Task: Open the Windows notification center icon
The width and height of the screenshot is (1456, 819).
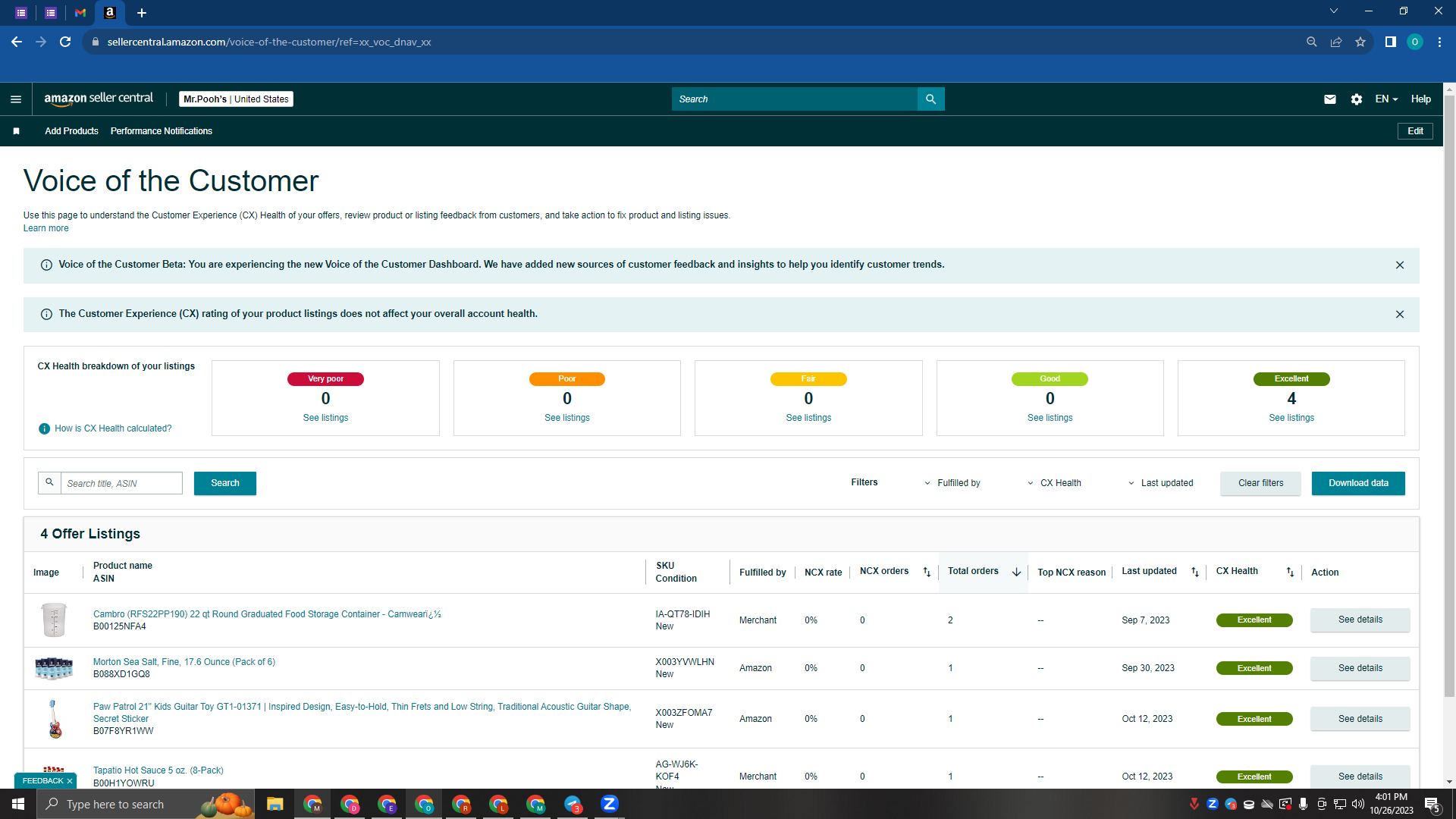Action: [x=1432, y=804]
